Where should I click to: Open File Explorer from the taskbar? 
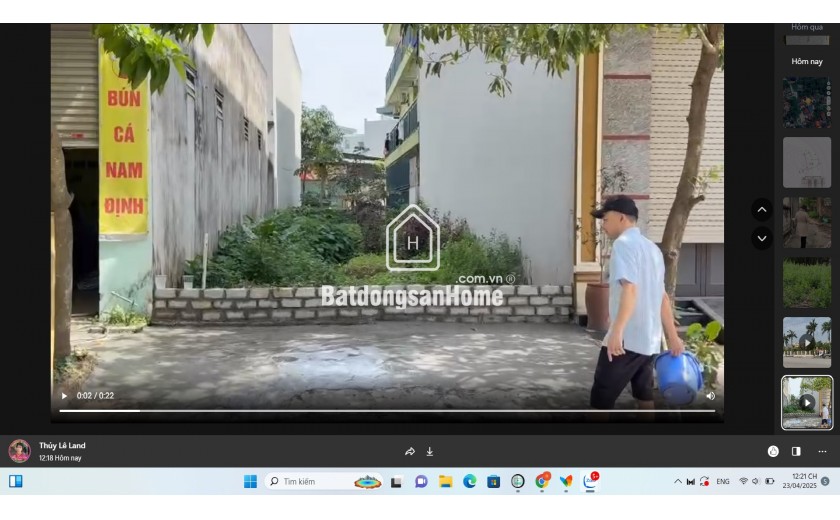coord(445,481)
